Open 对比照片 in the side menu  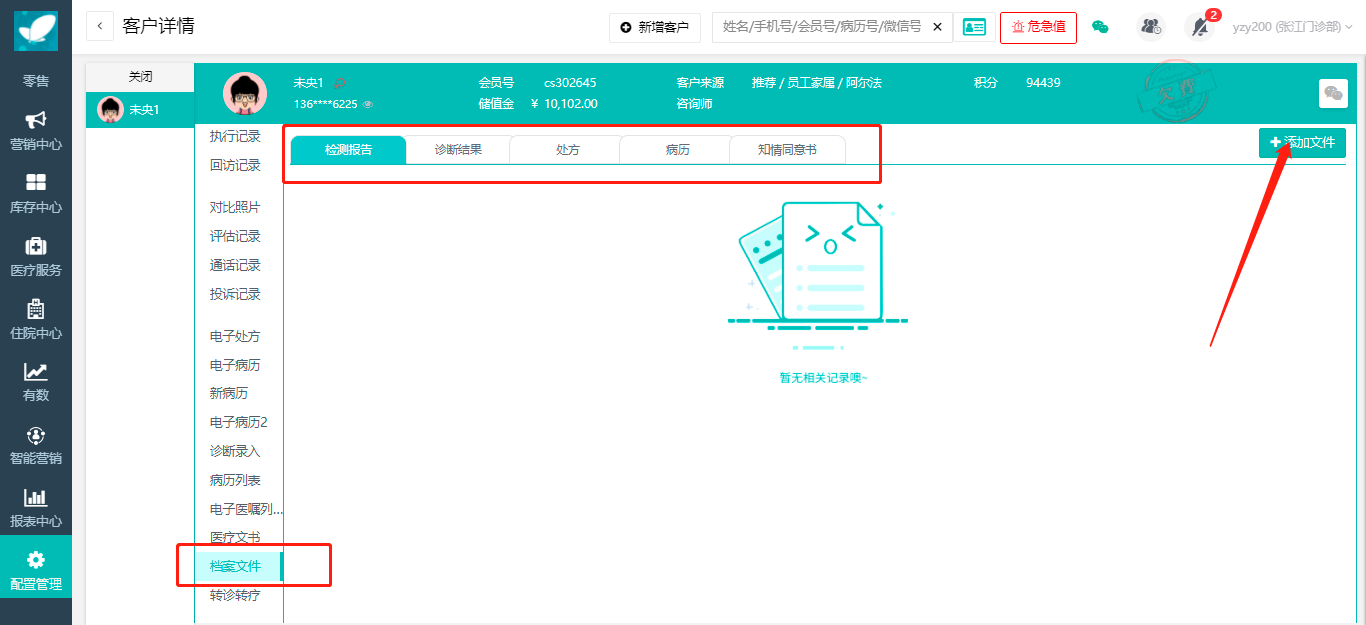coord(235,207)
